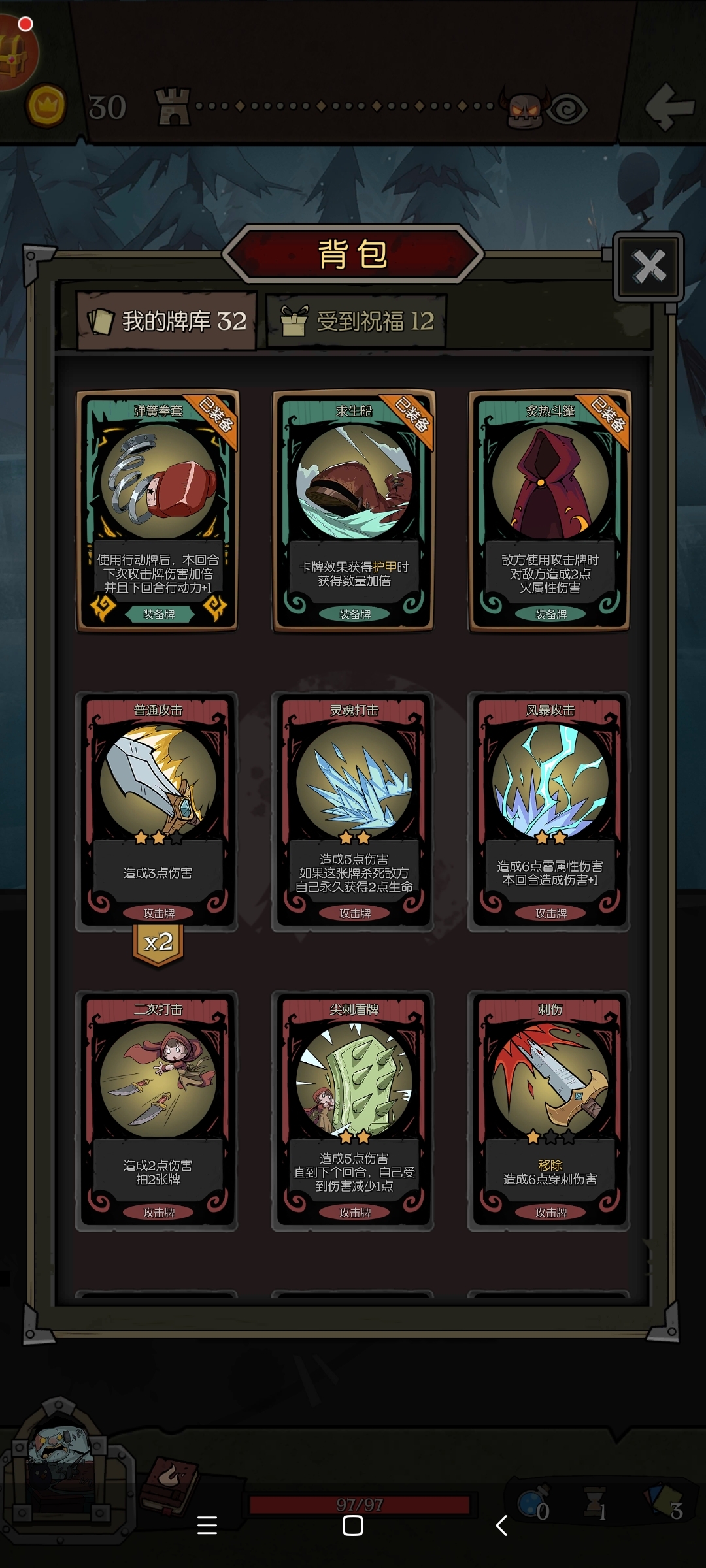Open the 二次打击 attack card

pos(157,1111)
